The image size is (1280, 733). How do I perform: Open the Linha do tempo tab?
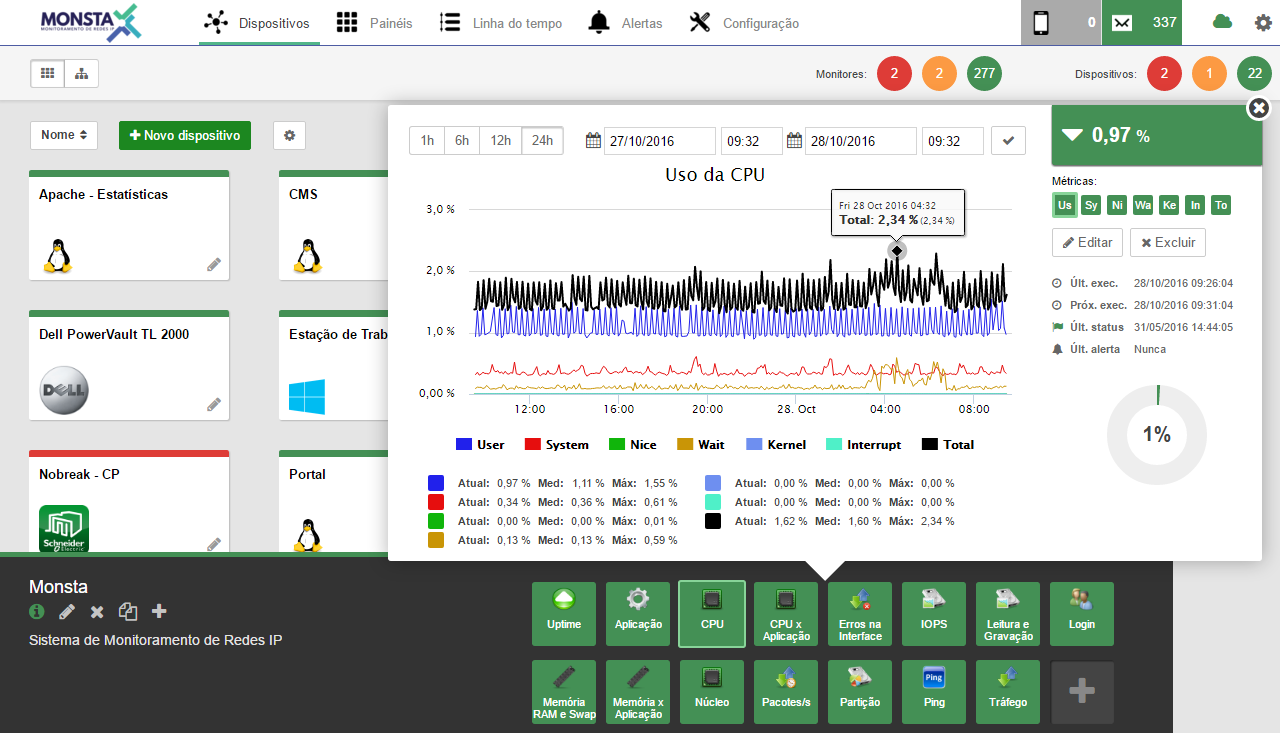pos(501,23)
